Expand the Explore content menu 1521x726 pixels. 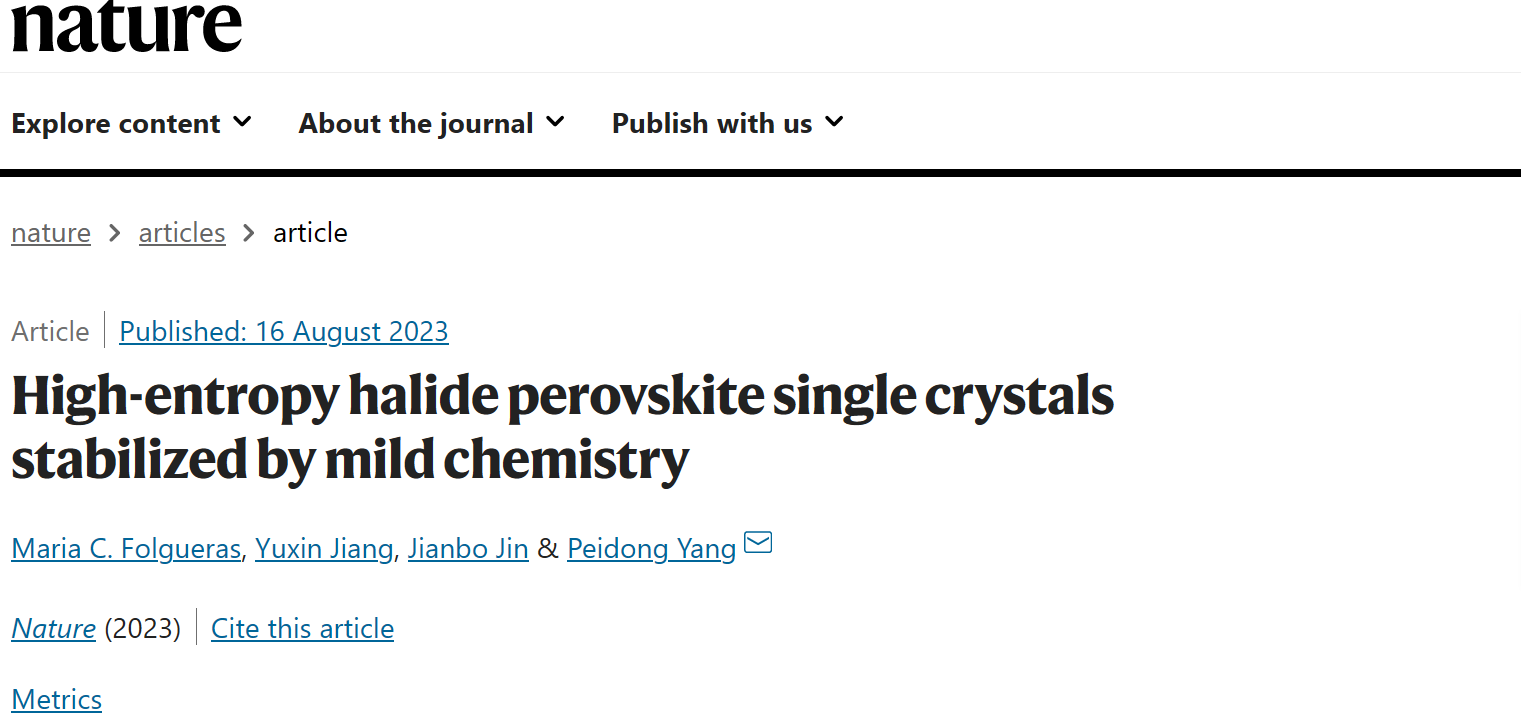(131, 123)
